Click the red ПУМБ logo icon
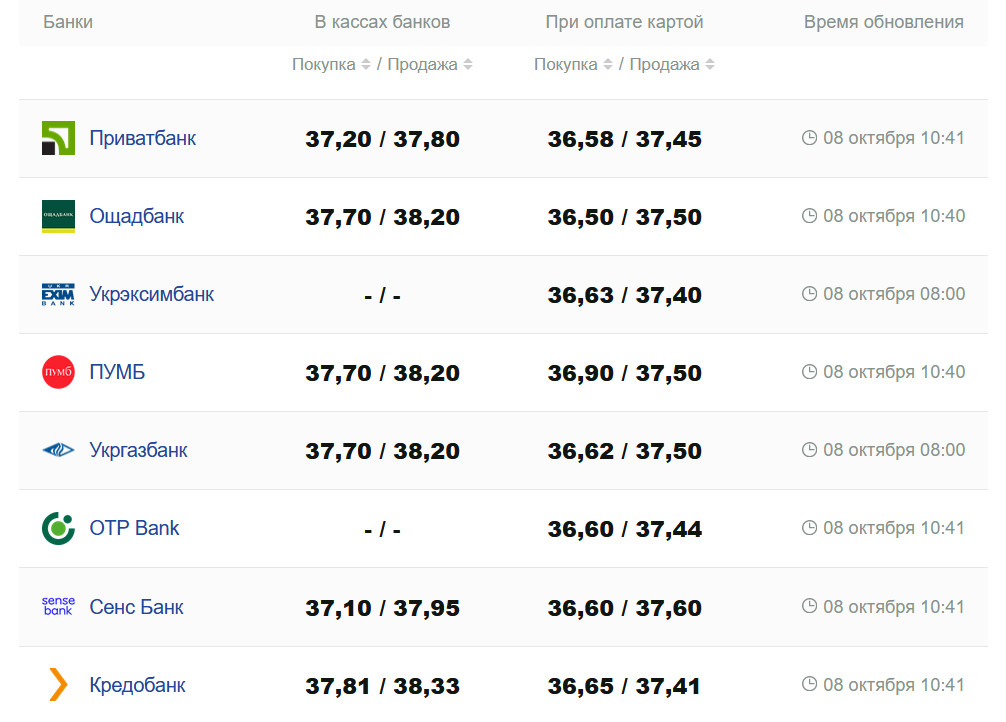1006x722 pixels. coord(58,372)
